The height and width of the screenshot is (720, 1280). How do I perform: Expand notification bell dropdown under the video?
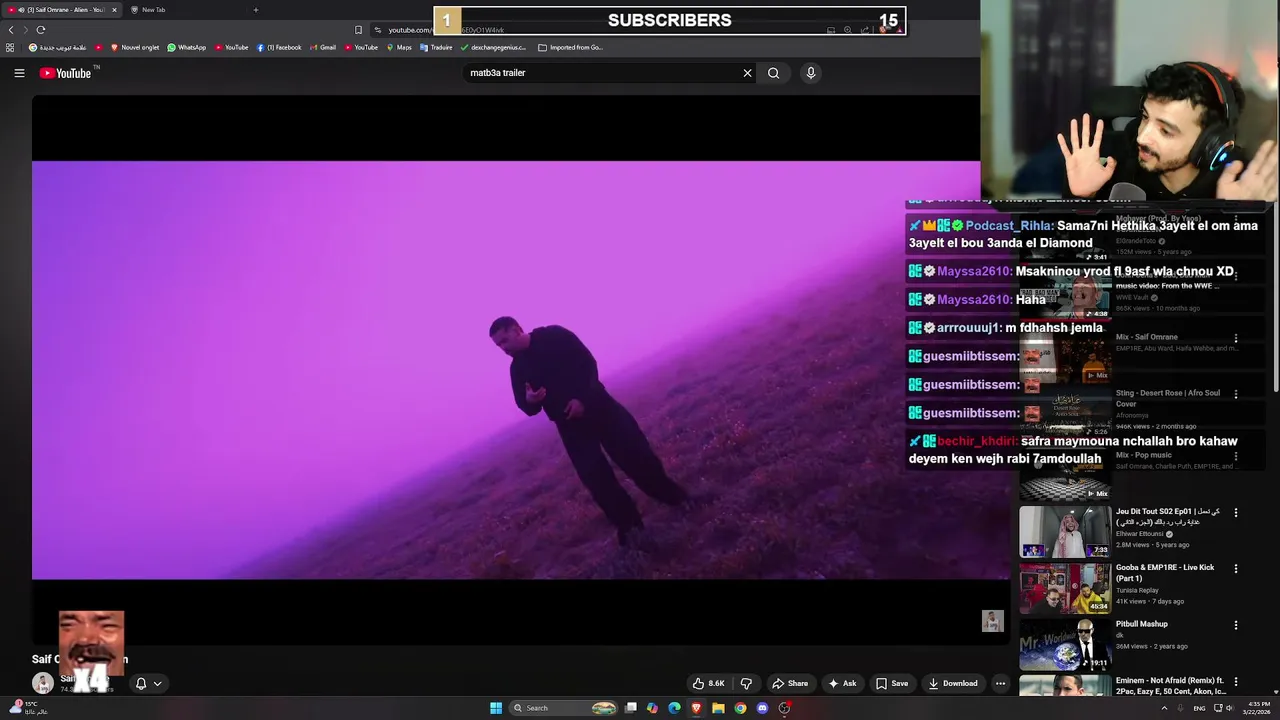(149, 684)
